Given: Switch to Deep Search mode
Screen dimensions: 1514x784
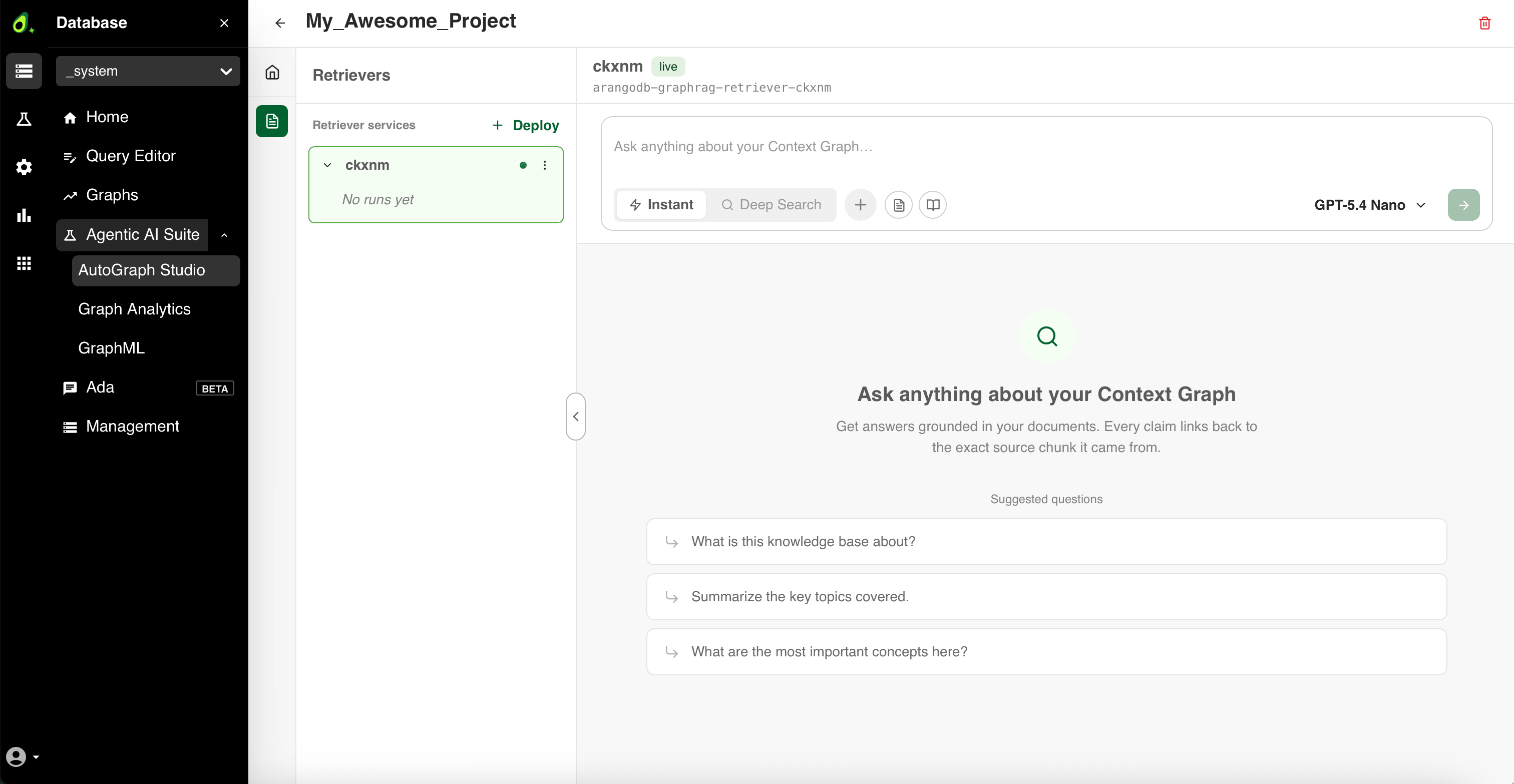Looking at the screenshot, I should click(772, 205).
